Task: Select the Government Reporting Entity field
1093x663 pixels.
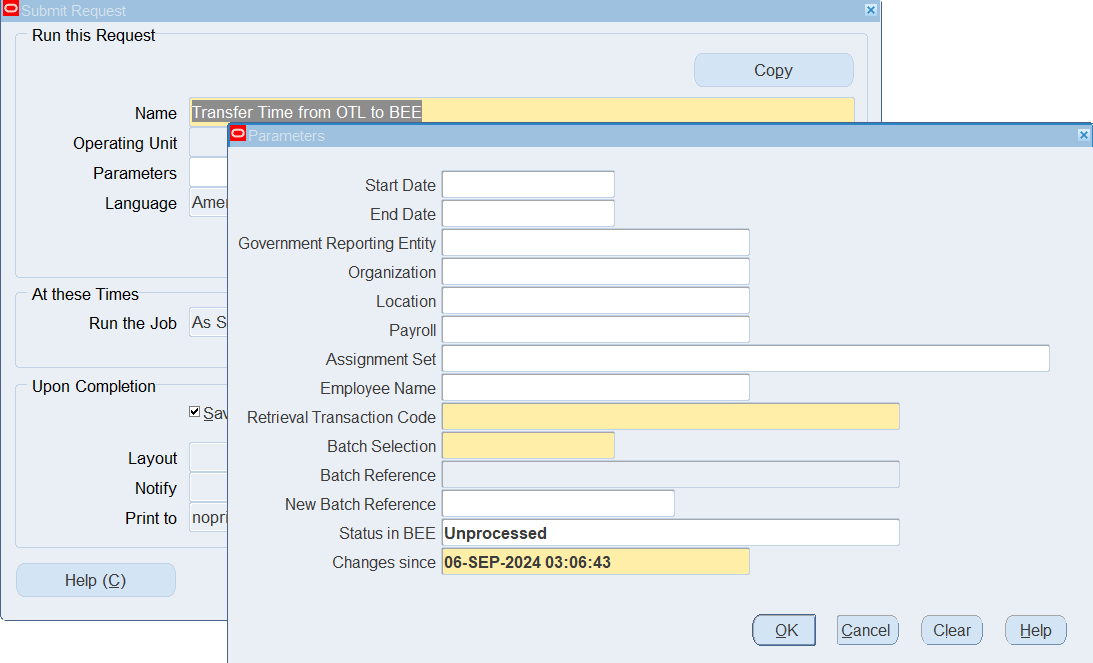Action: pyautogui.click(x=595, y=243)
